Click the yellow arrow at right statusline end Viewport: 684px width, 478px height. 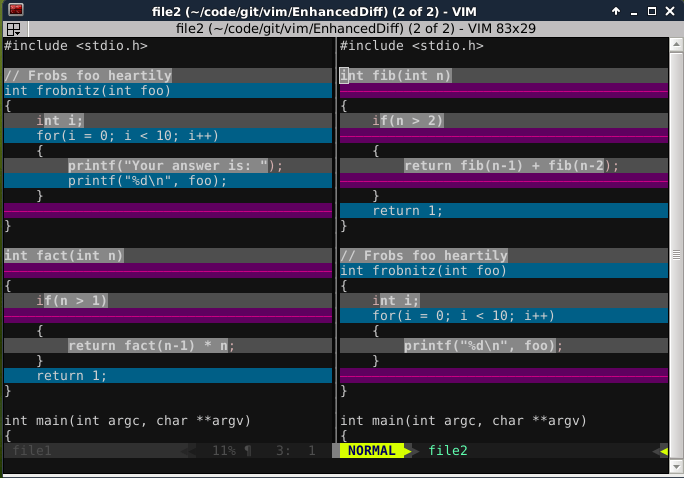tap(664, 451)
